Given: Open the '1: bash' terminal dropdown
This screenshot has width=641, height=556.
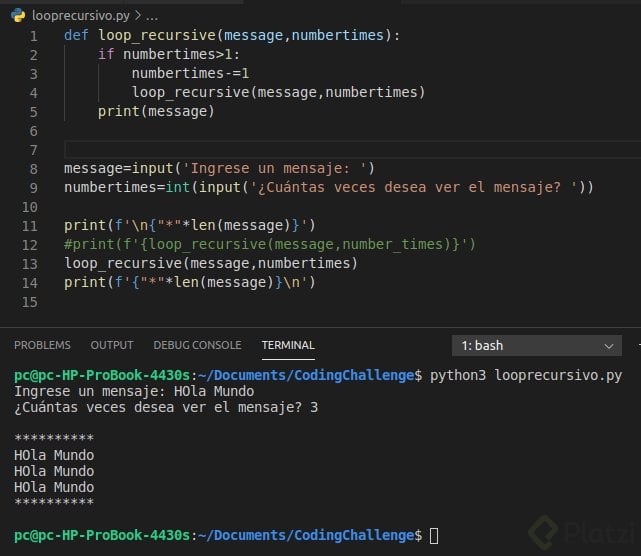Looking at the screenshot, I should pos(537,345).
